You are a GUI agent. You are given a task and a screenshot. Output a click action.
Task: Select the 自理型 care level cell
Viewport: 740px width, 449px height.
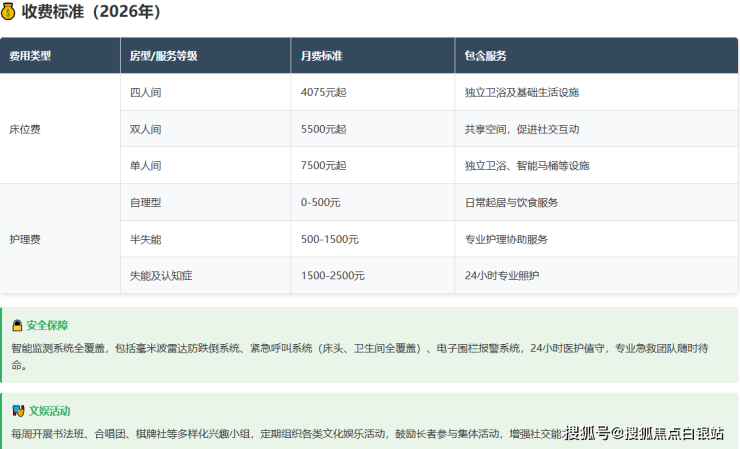pyautogui.click(x=145, y=202)
